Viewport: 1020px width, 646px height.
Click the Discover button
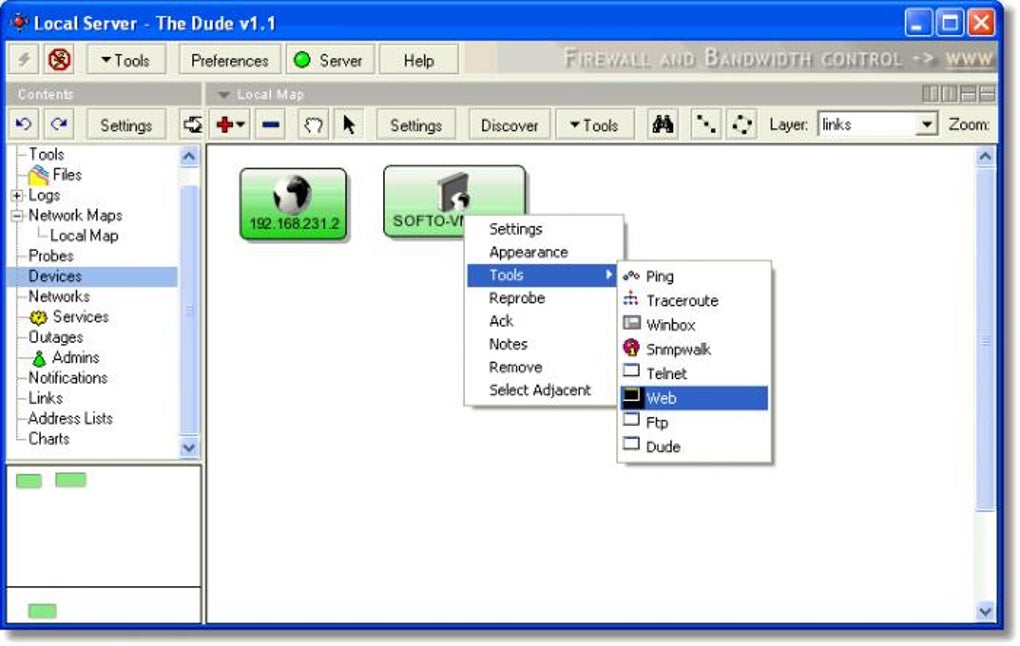tap(509, 124)
